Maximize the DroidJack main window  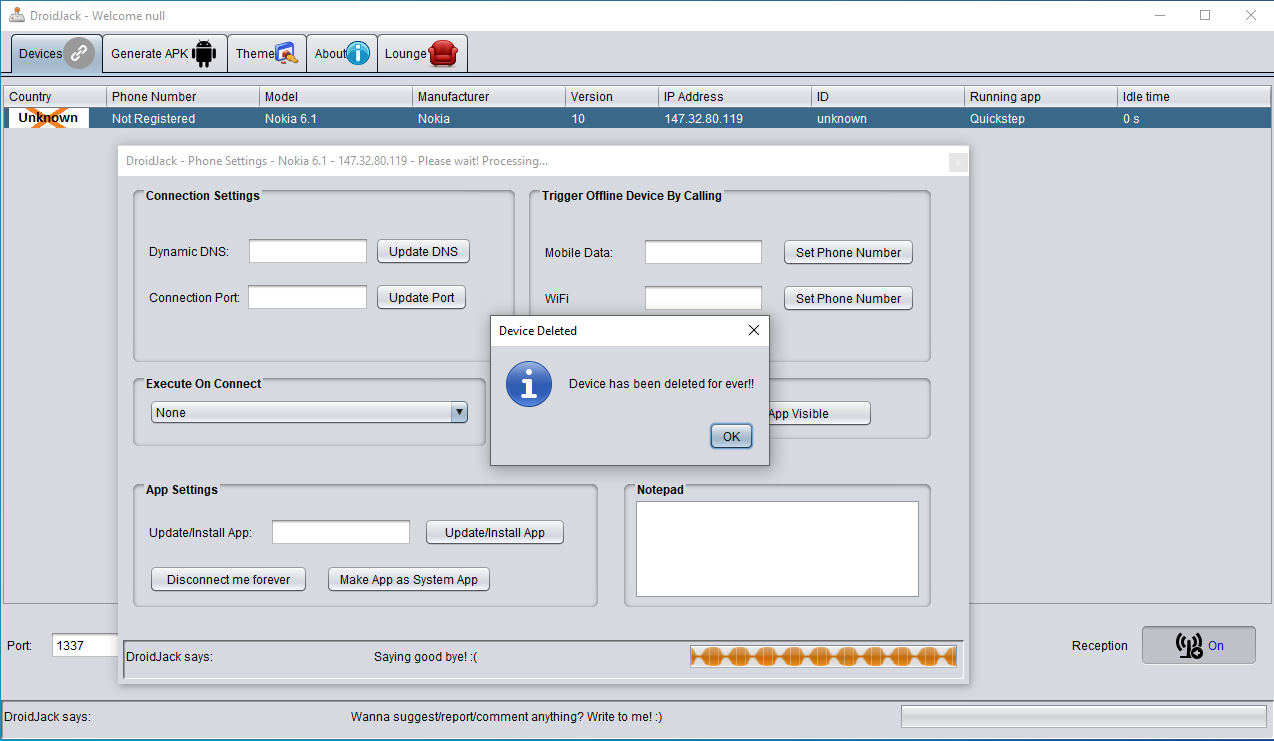[1205, 15]
